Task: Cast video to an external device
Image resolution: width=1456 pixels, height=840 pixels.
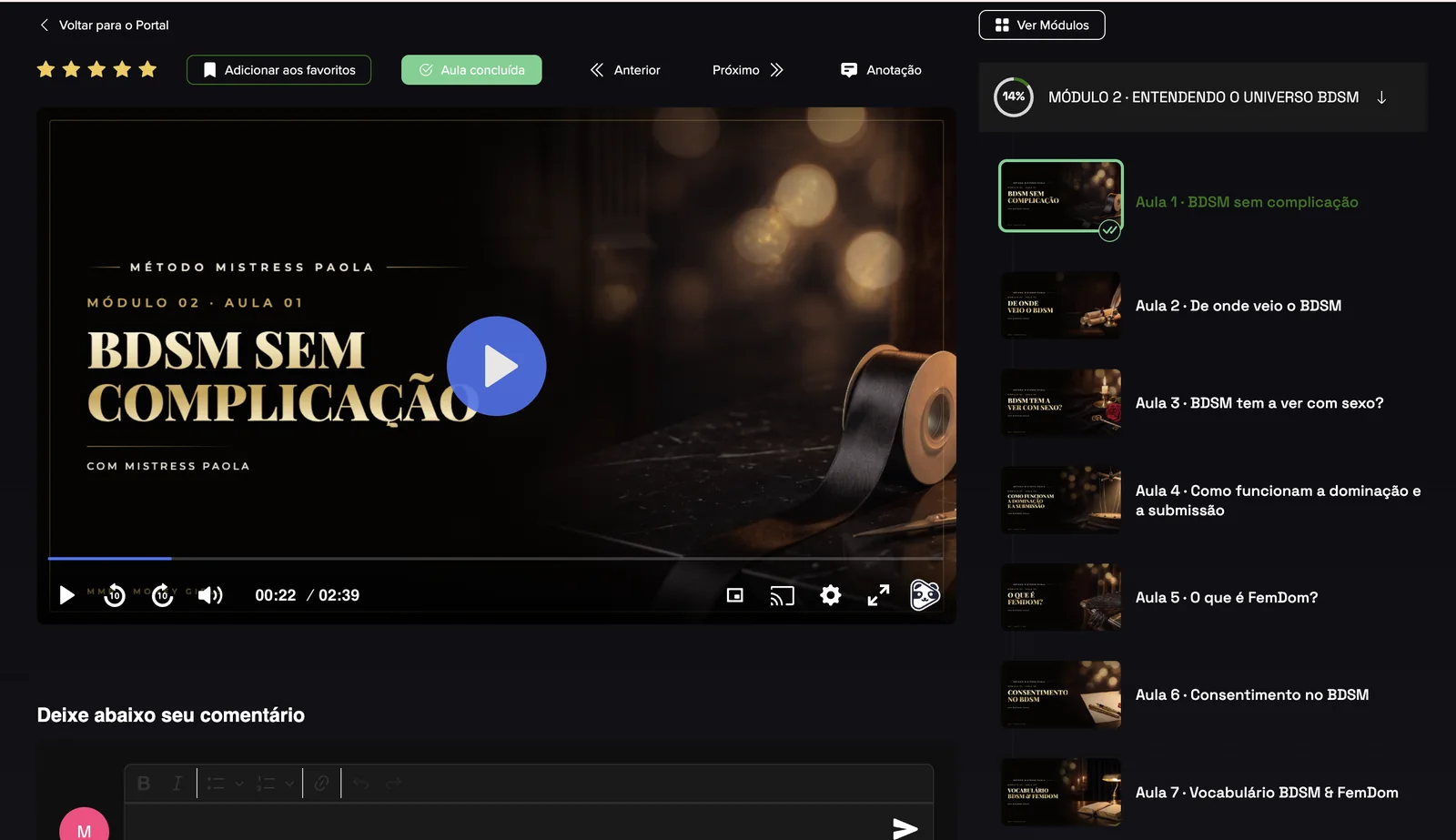Action: click(x=783, y=596)
